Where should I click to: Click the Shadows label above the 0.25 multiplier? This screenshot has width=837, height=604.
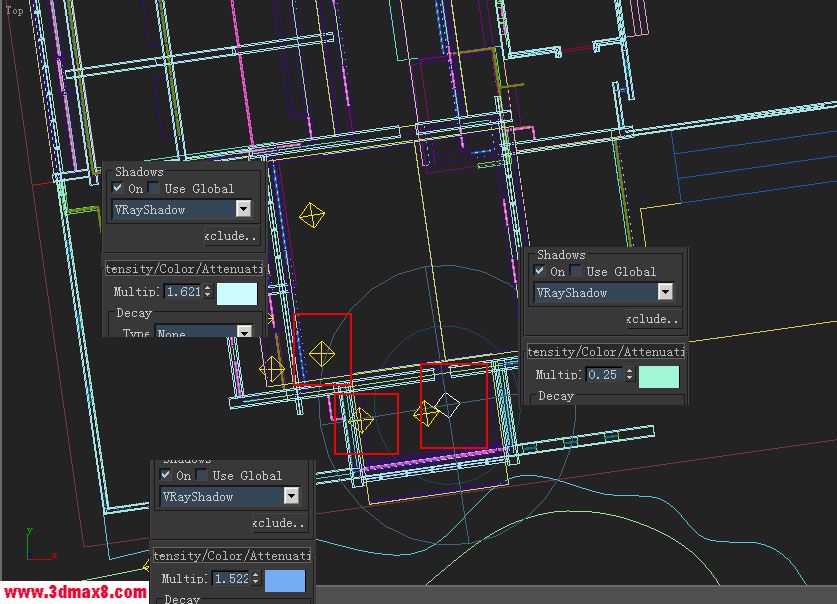(561, 255)
